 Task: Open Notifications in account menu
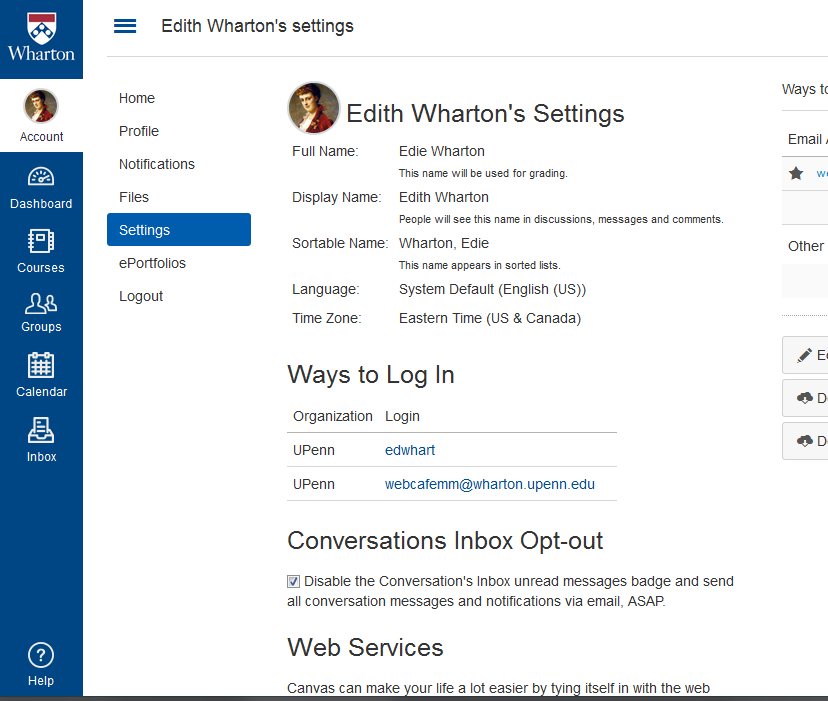[157, 164]
